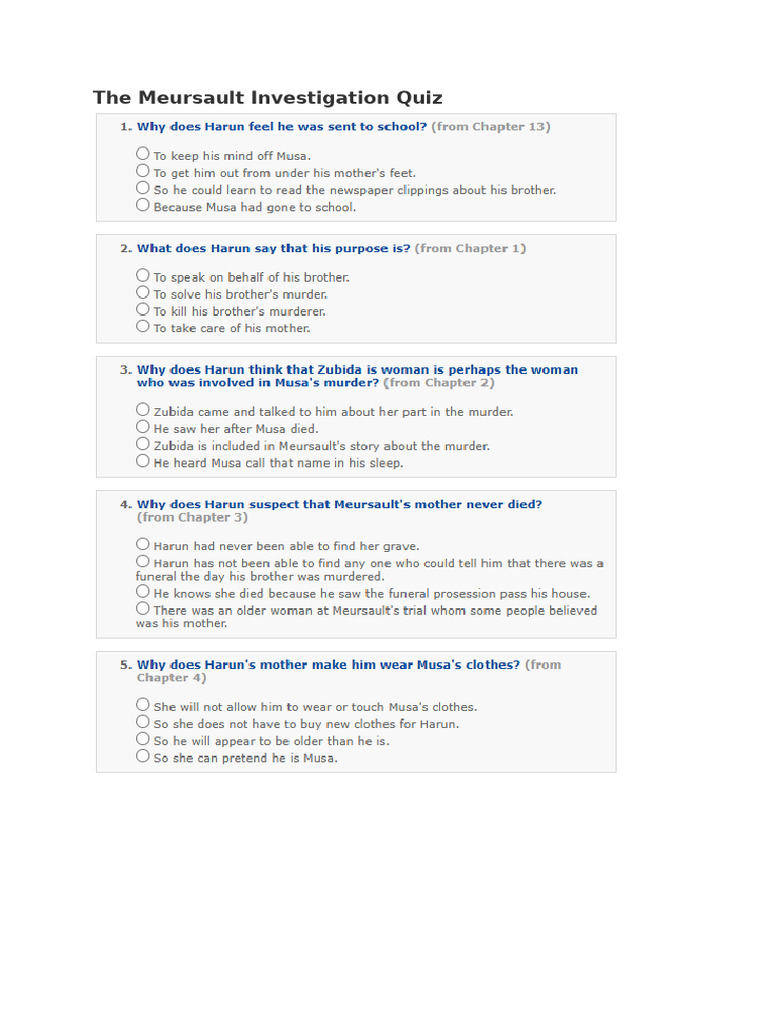Click question 1 about Harun sent to school
This screenshot has height=1024, width=768.
click(282, 127)
